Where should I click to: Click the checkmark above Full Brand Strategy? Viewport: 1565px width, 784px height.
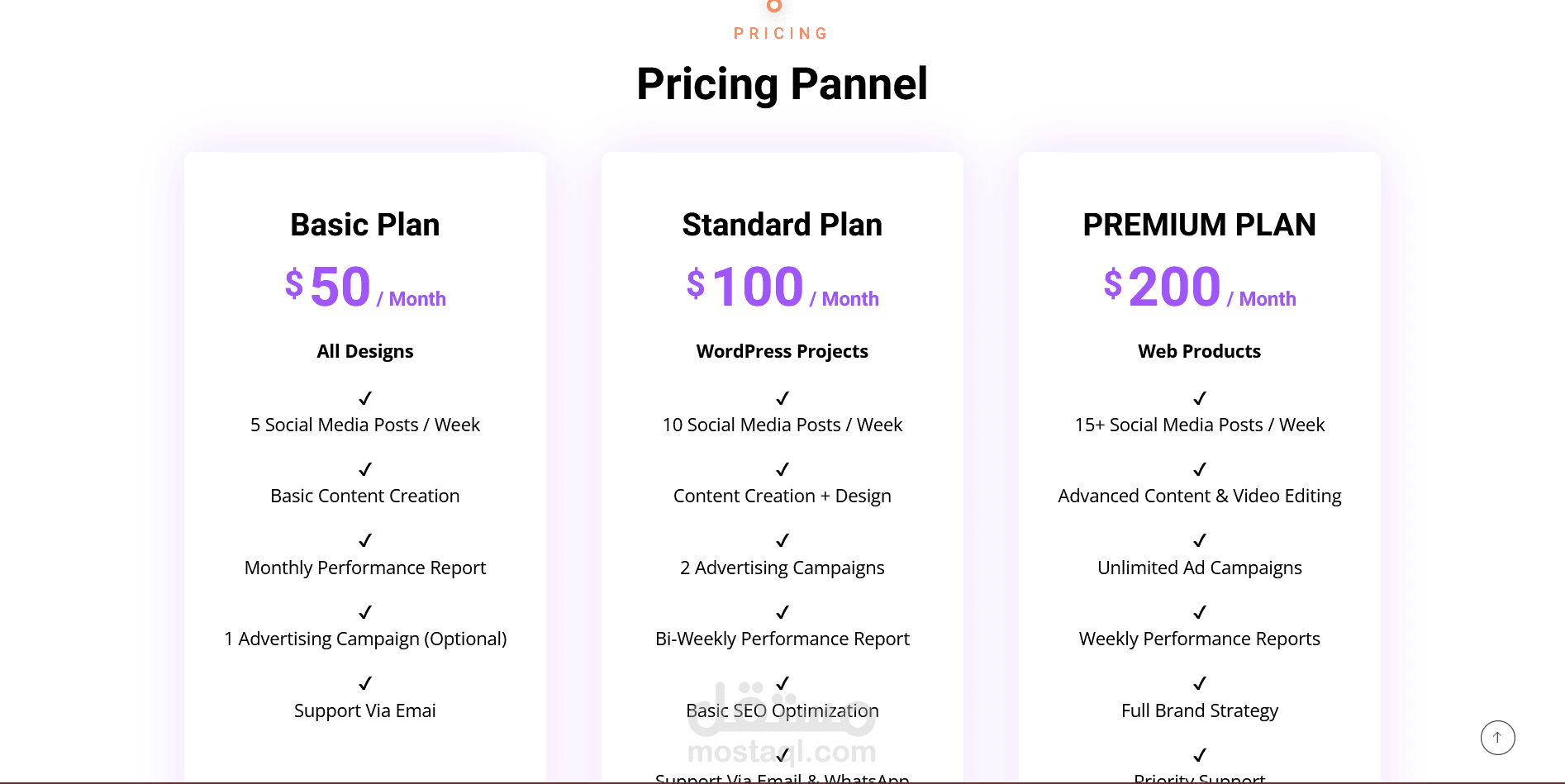1200,683
